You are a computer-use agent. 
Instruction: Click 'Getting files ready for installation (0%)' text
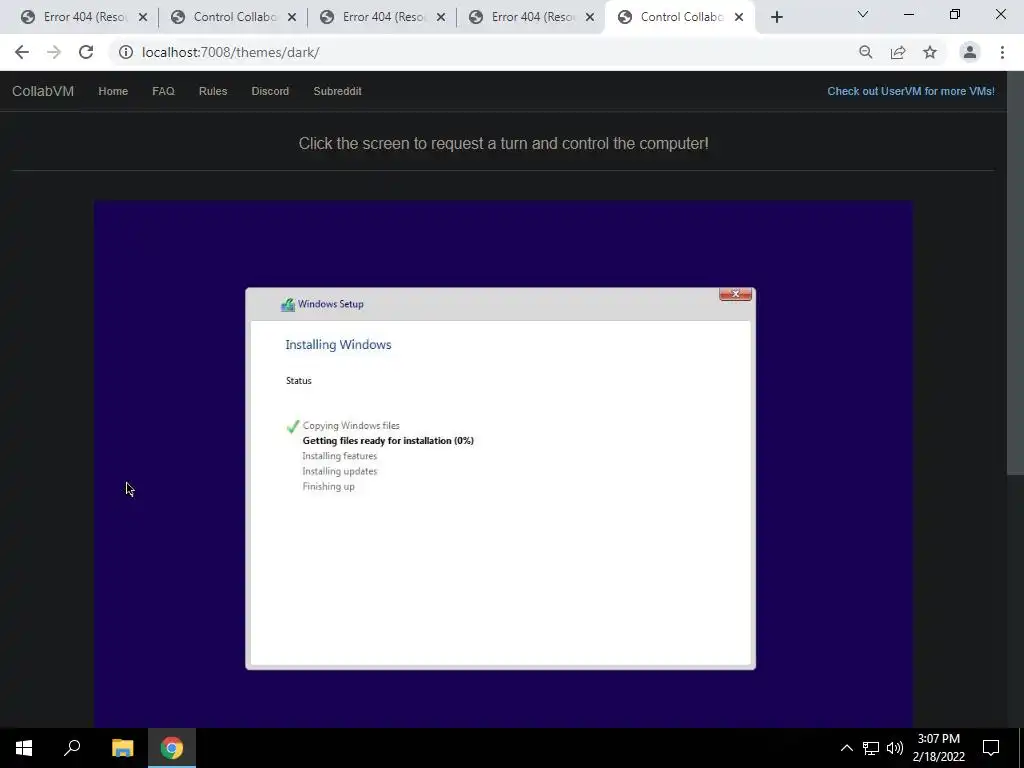click(388, 441)
